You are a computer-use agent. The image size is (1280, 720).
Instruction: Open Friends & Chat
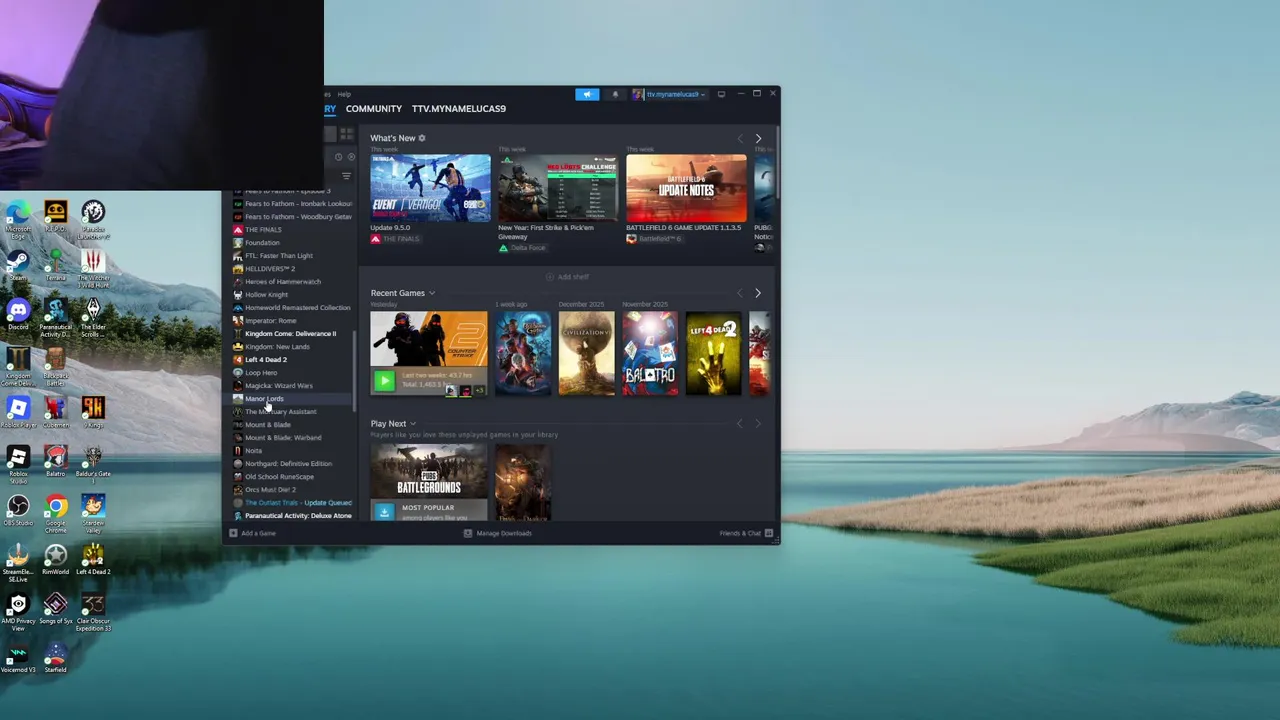[746, 533]
